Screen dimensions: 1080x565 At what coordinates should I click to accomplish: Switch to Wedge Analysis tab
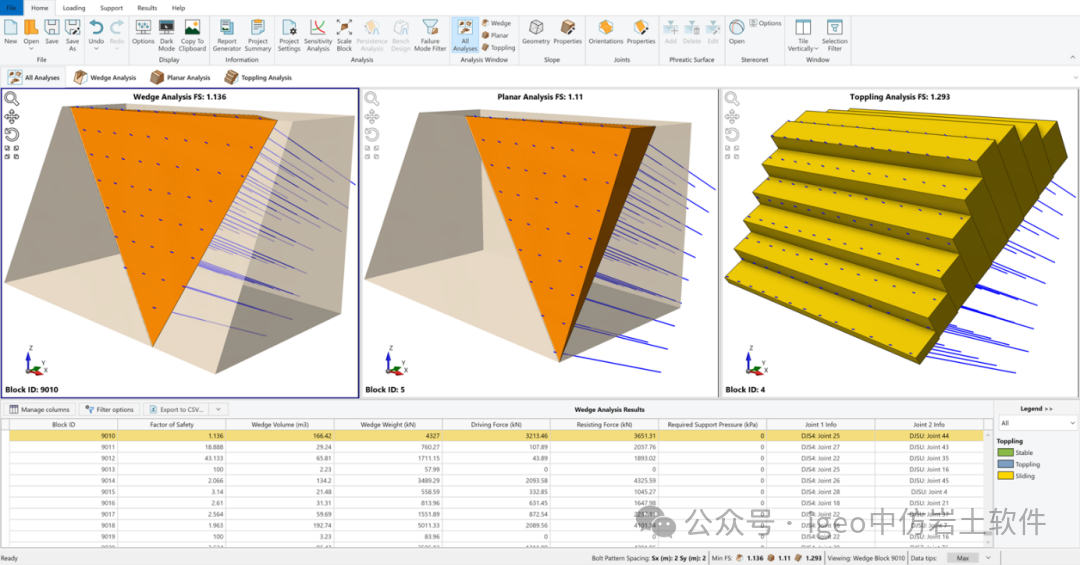pos(105,78)
